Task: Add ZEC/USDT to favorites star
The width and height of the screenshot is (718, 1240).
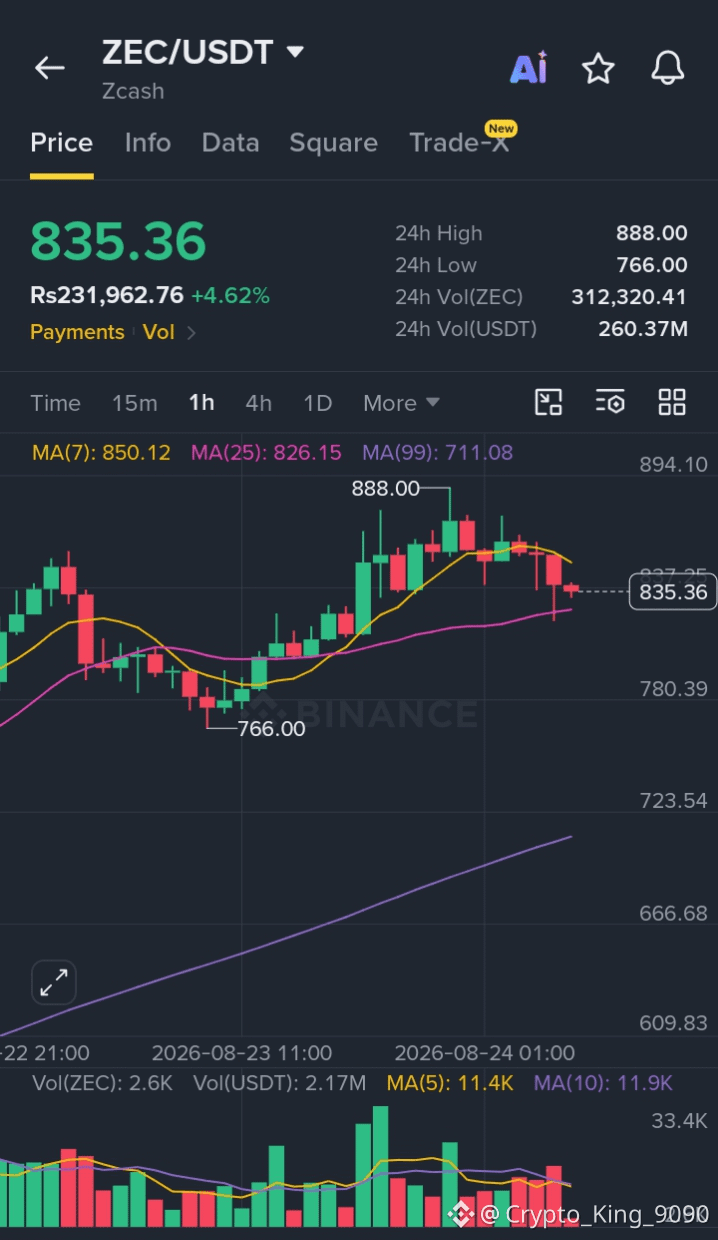Action: pos(598,68)
